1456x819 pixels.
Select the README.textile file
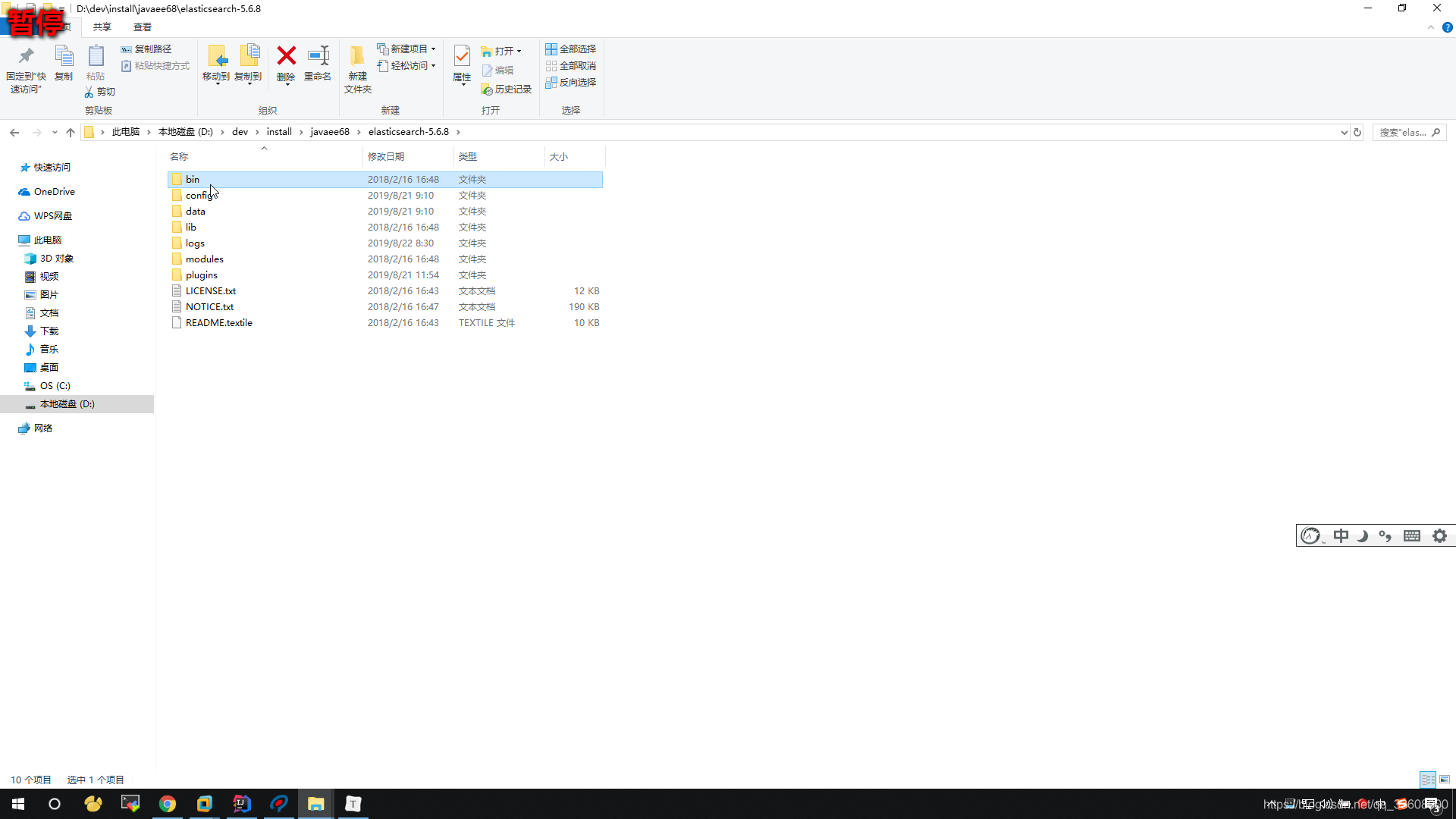tap(384, 323)
